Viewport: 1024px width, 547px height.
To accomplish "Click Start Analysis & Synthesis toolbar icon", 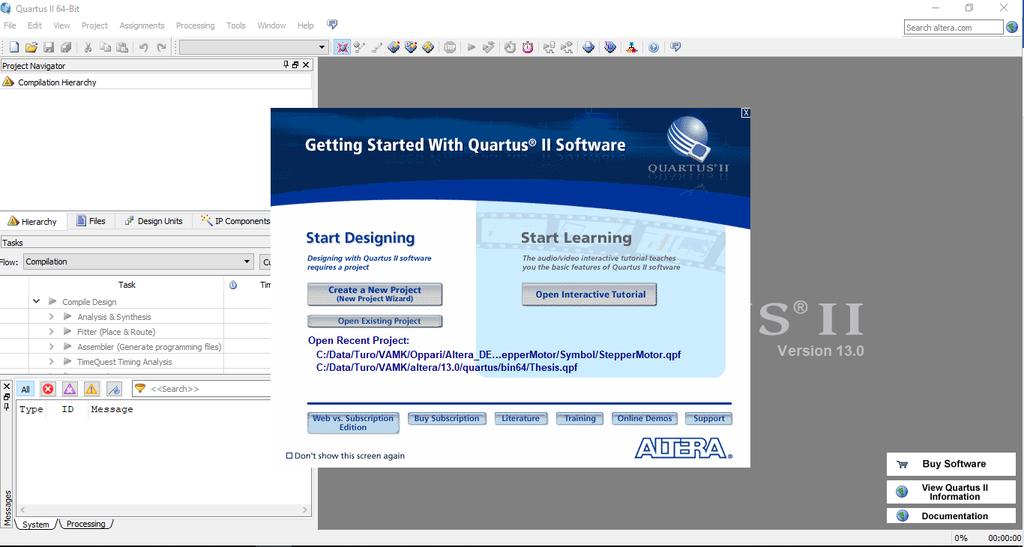I will [488, 47].
